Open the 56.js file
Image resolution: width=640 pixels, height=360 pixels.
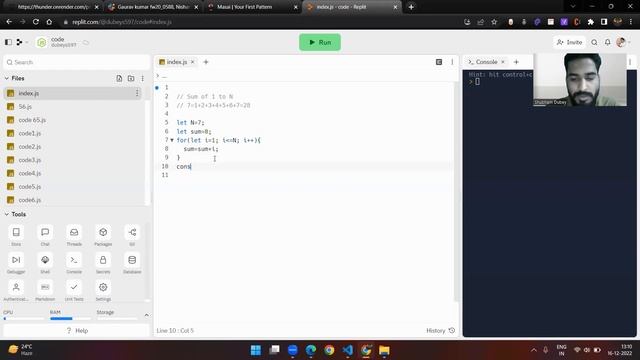(x=74, y=107)
